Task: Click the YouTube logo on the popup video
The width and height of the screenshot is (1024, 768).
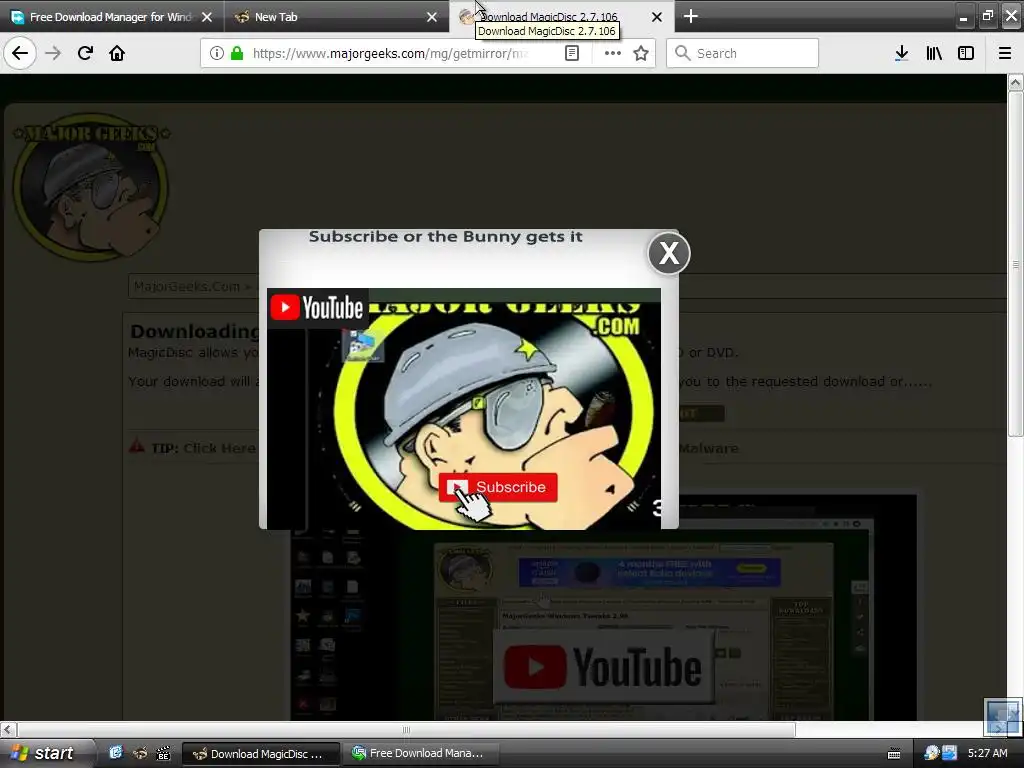Action: click(x=317, y=308)
